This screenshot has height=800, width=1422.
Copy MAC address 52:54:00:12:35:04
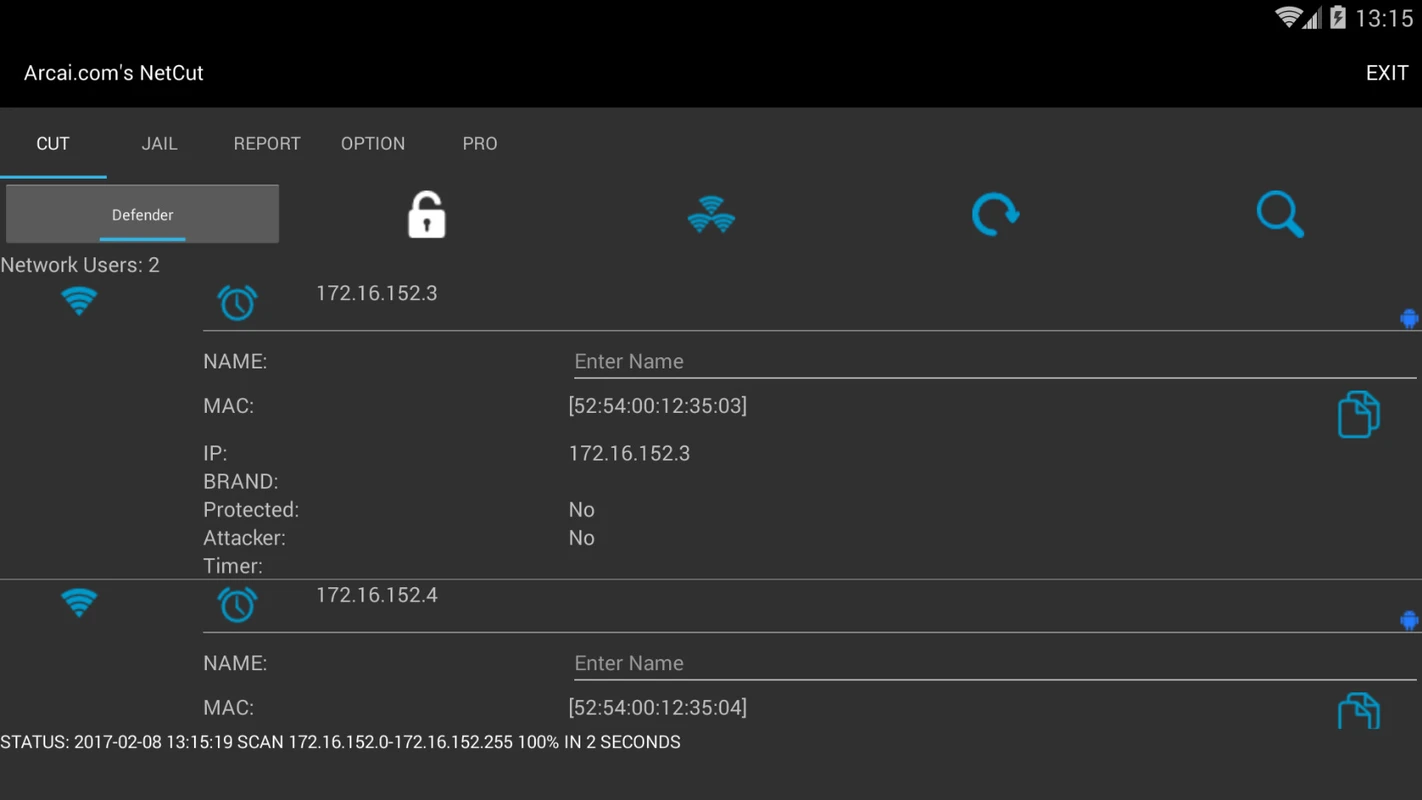[1358, 711]
